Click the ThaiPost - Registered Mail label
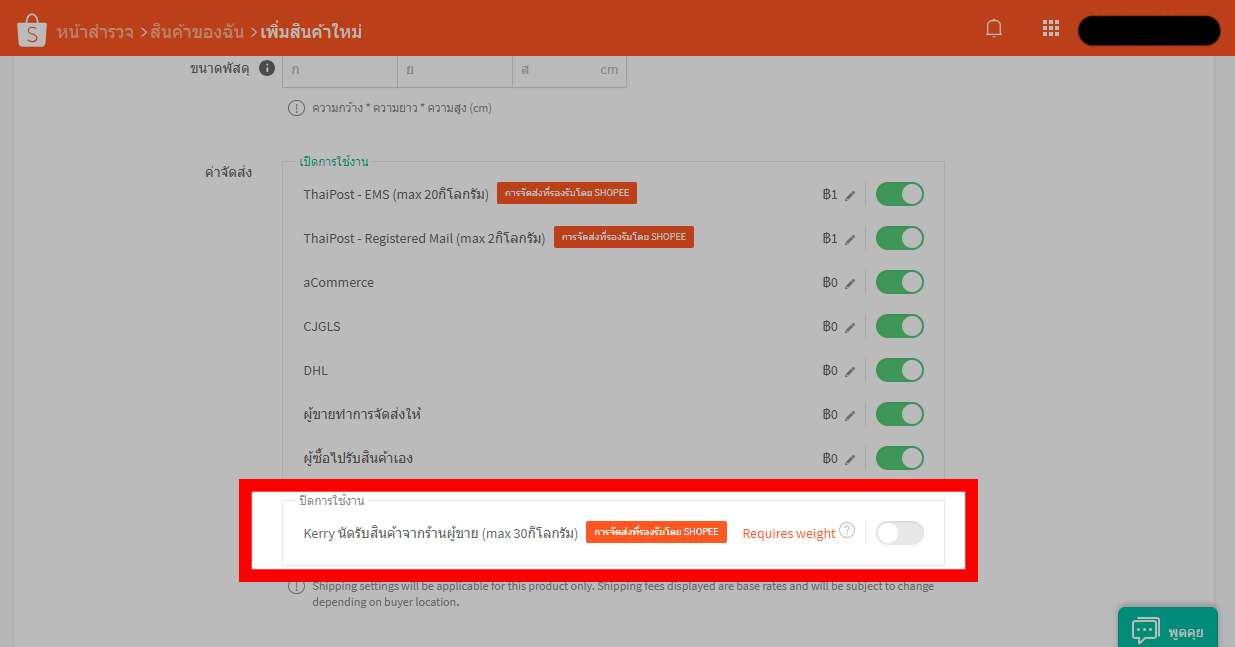Image resolution: width=1235 pixels, height=647 pixels. tap(426, 239)
